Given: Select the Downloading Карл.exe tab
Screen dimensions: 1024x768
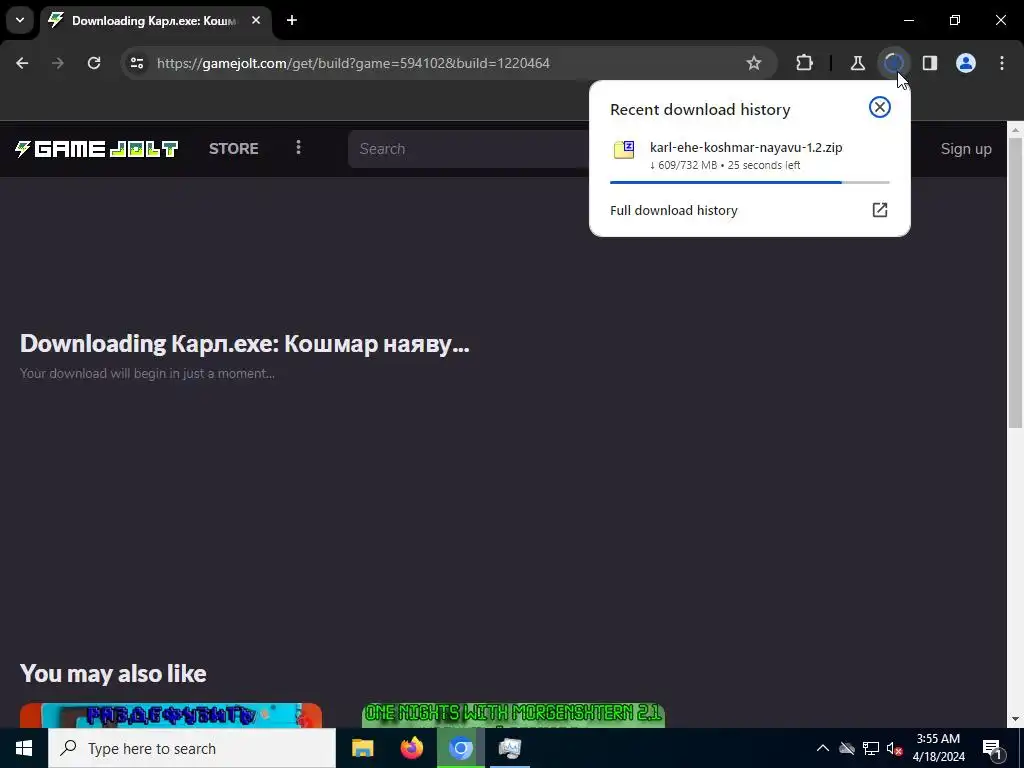Looking at the screenshot, I should click(155, 21).
